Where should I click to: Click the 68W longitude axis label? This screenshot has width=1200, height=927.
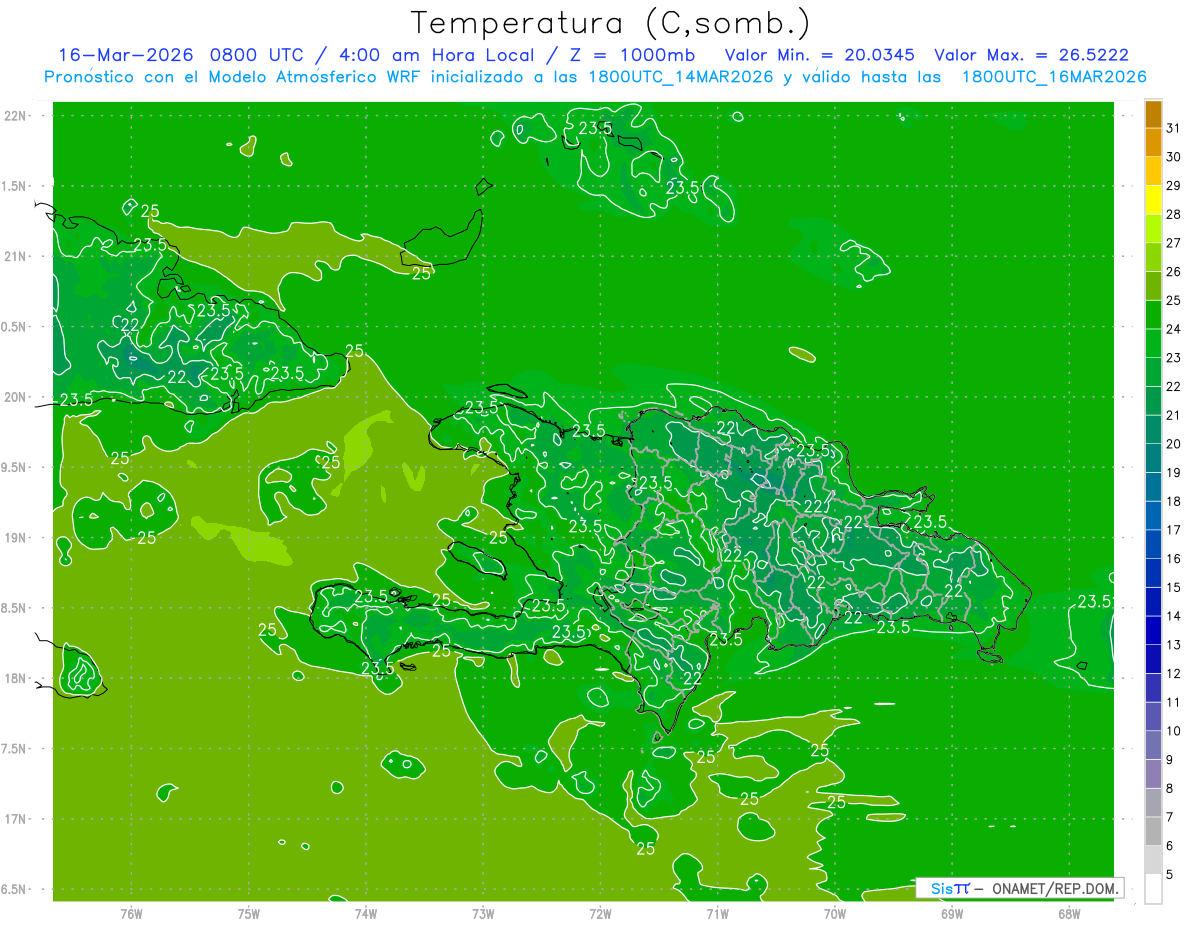tap(1069, 913)
